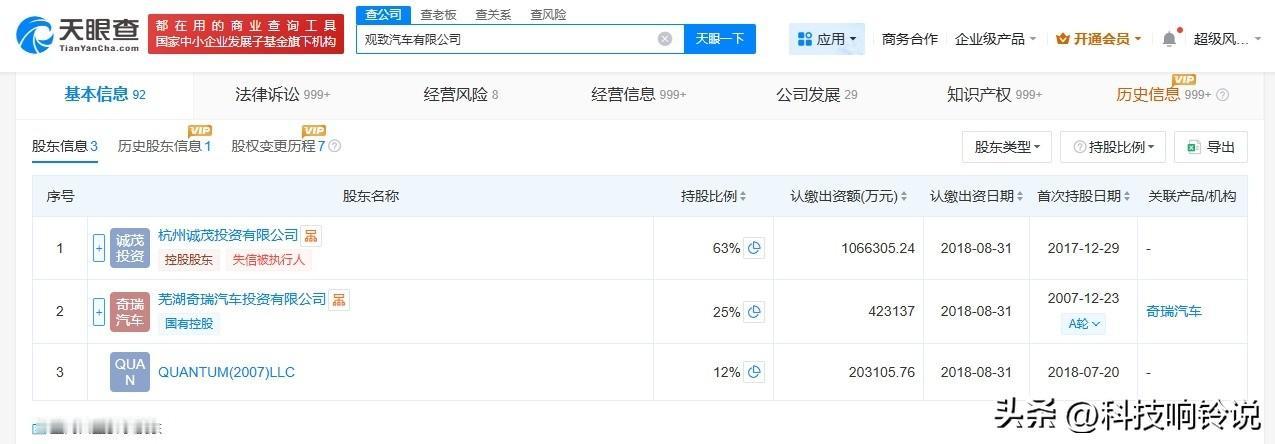Click the 奇瑞汽车 company logo
Viewport: 1275px width, 444px height.
(x=129, y=312)
